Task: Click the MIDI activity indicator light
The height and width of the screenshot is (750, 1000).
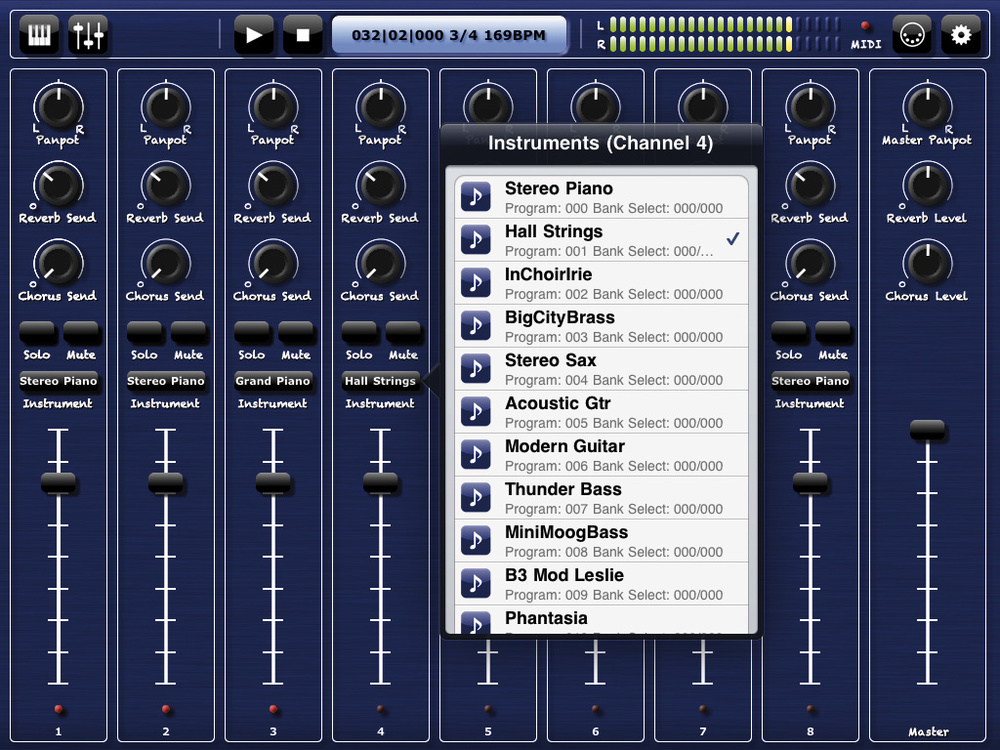Action: (866, 26)
